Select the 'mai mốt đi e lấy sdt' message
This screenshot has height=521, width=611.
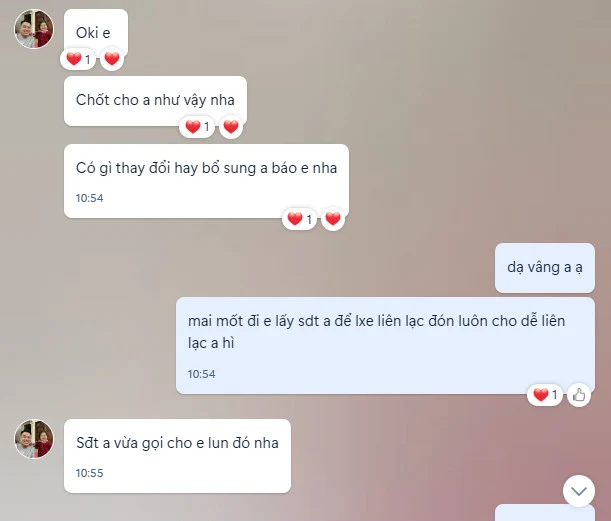(x=385, y=346)
